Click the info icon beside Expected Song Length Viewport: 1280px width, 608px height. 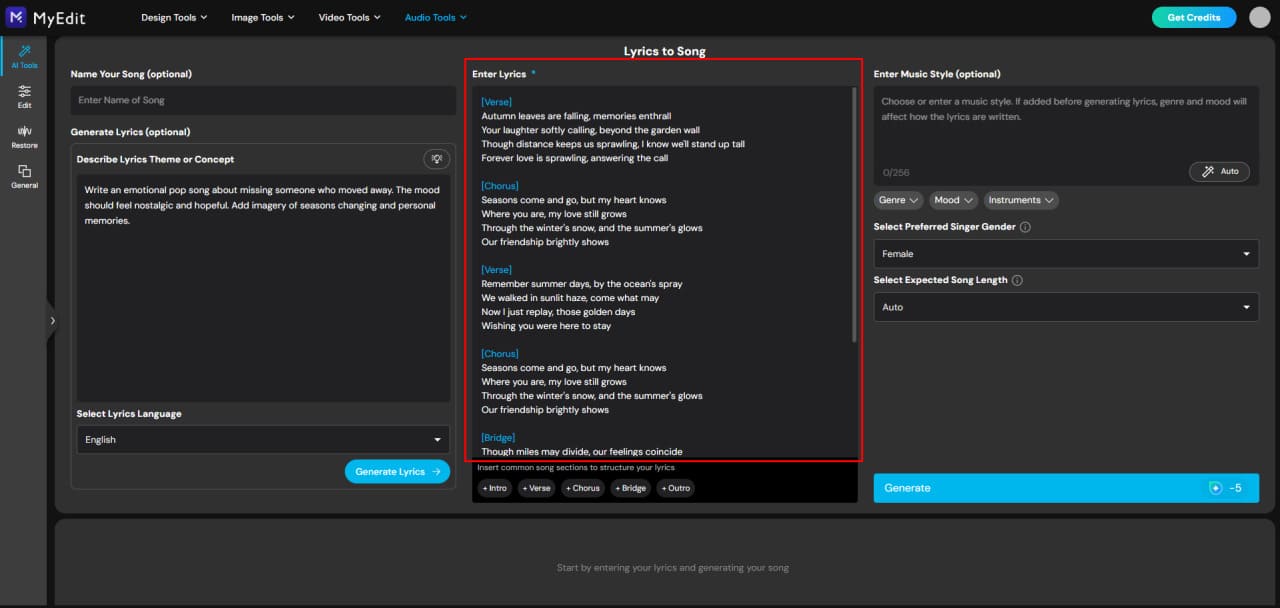pos(1016,280)
